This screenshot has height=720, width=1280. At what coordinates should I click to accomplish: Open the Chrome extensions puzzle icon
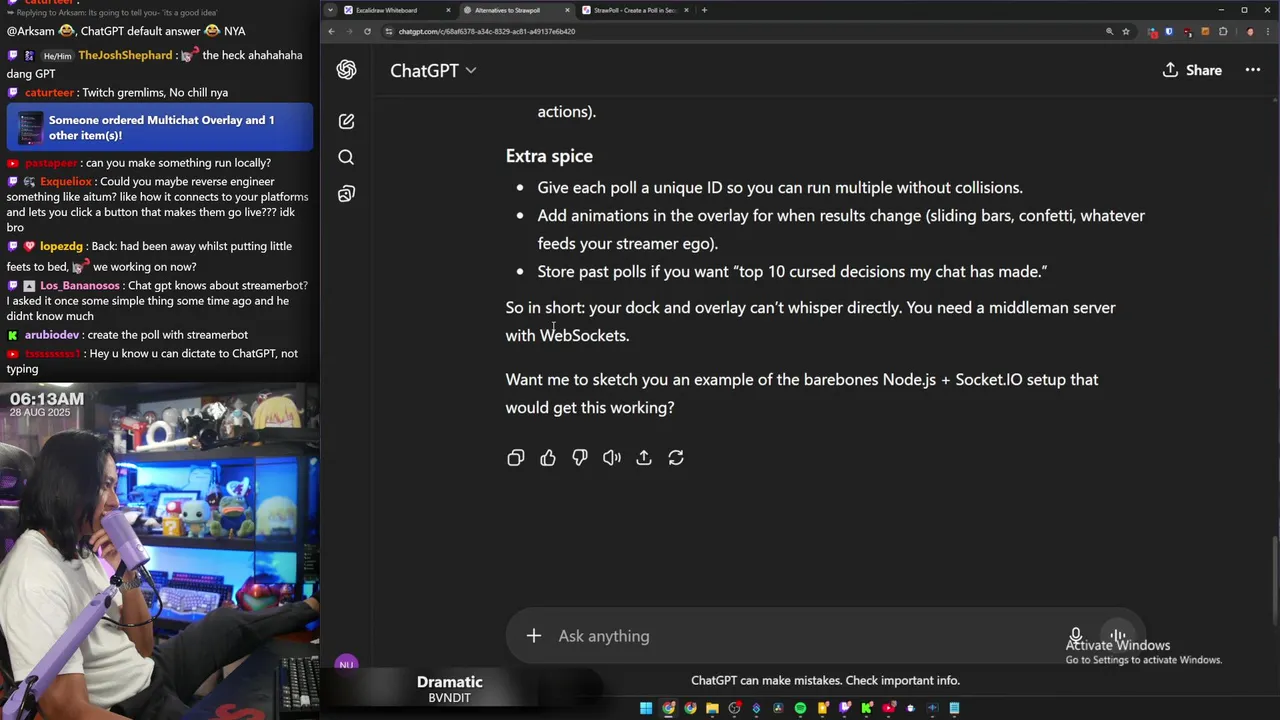(x=1223, y=31)
